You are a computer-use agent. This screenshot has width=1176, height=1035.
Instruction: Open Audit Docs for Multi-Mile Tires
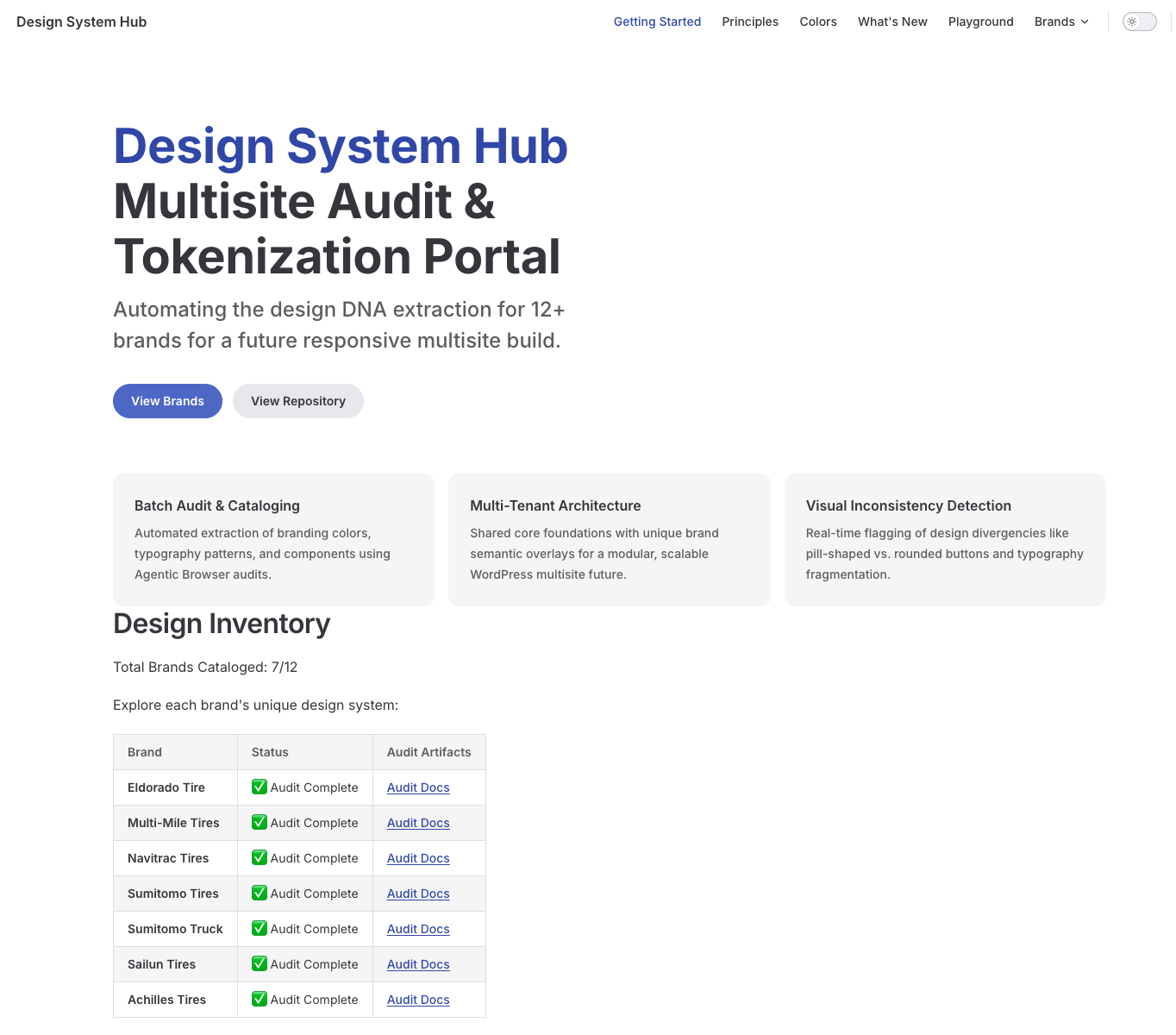(x=418, y=823)
